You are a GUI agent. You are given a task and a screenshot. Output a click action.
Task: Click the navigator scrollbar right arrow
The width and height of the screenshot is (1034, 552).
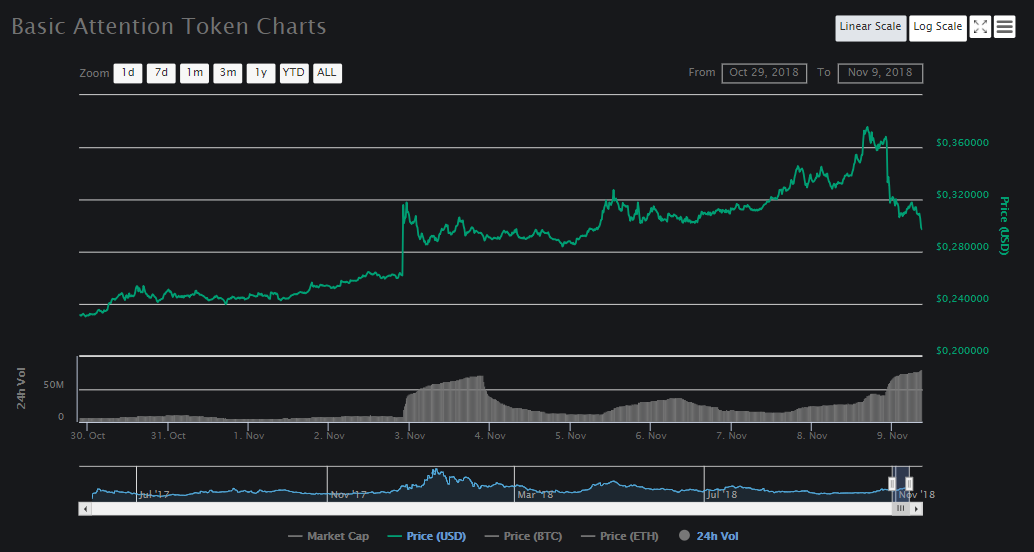(917, 509)
